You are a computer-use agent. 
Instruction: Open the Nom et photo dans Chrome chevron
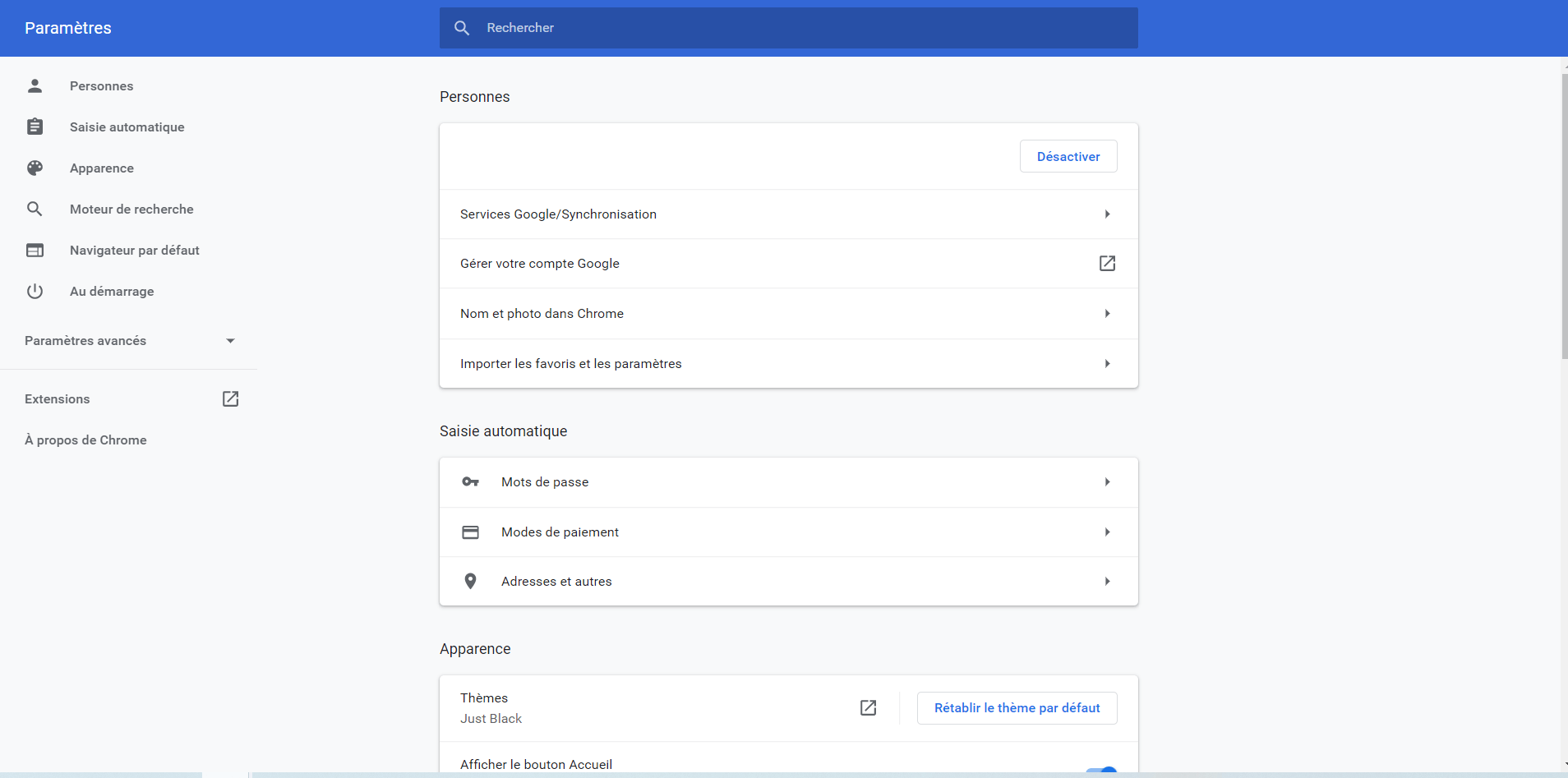(1107, 313)
